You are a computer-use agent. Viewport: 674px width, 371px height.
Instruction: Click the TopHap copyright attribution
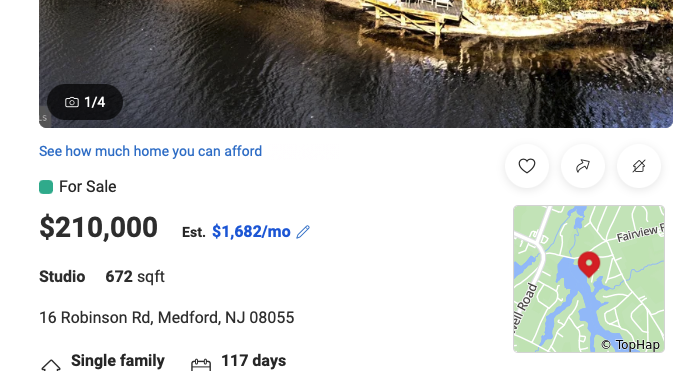tap(630, 345)
